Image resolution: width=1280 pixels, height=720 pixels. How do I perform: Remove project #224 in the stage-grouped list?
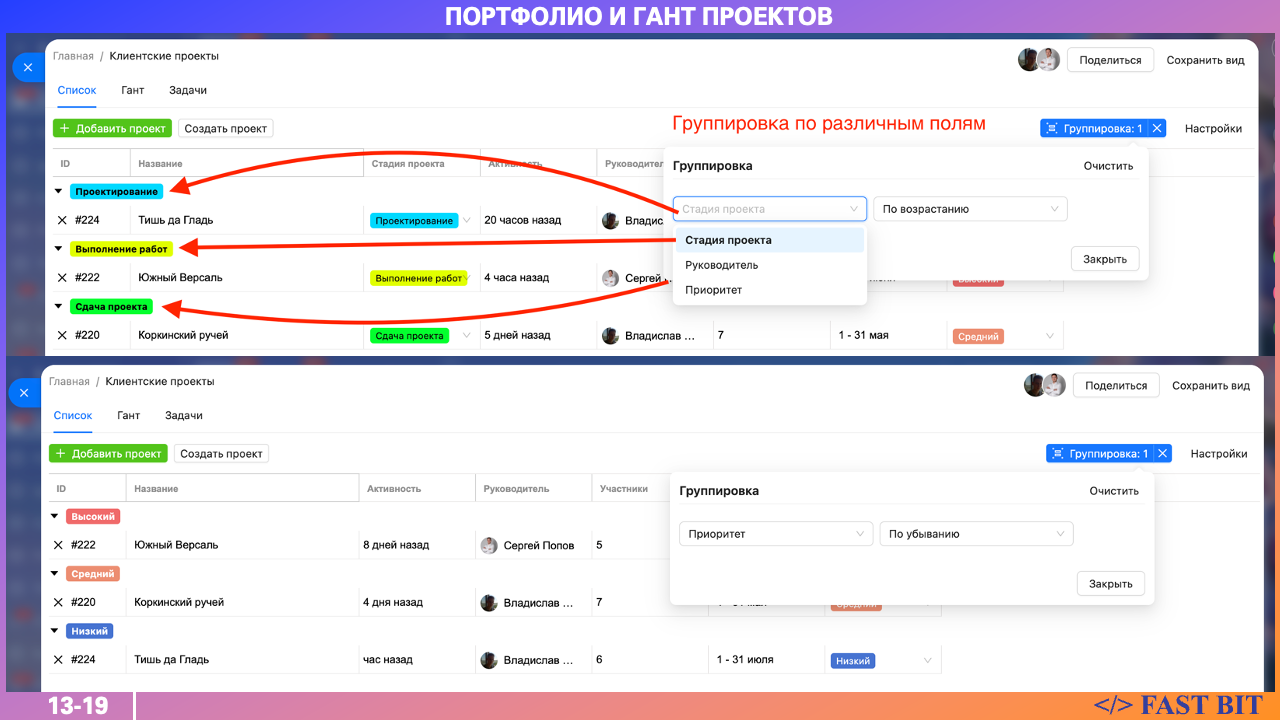pos(62,220)
